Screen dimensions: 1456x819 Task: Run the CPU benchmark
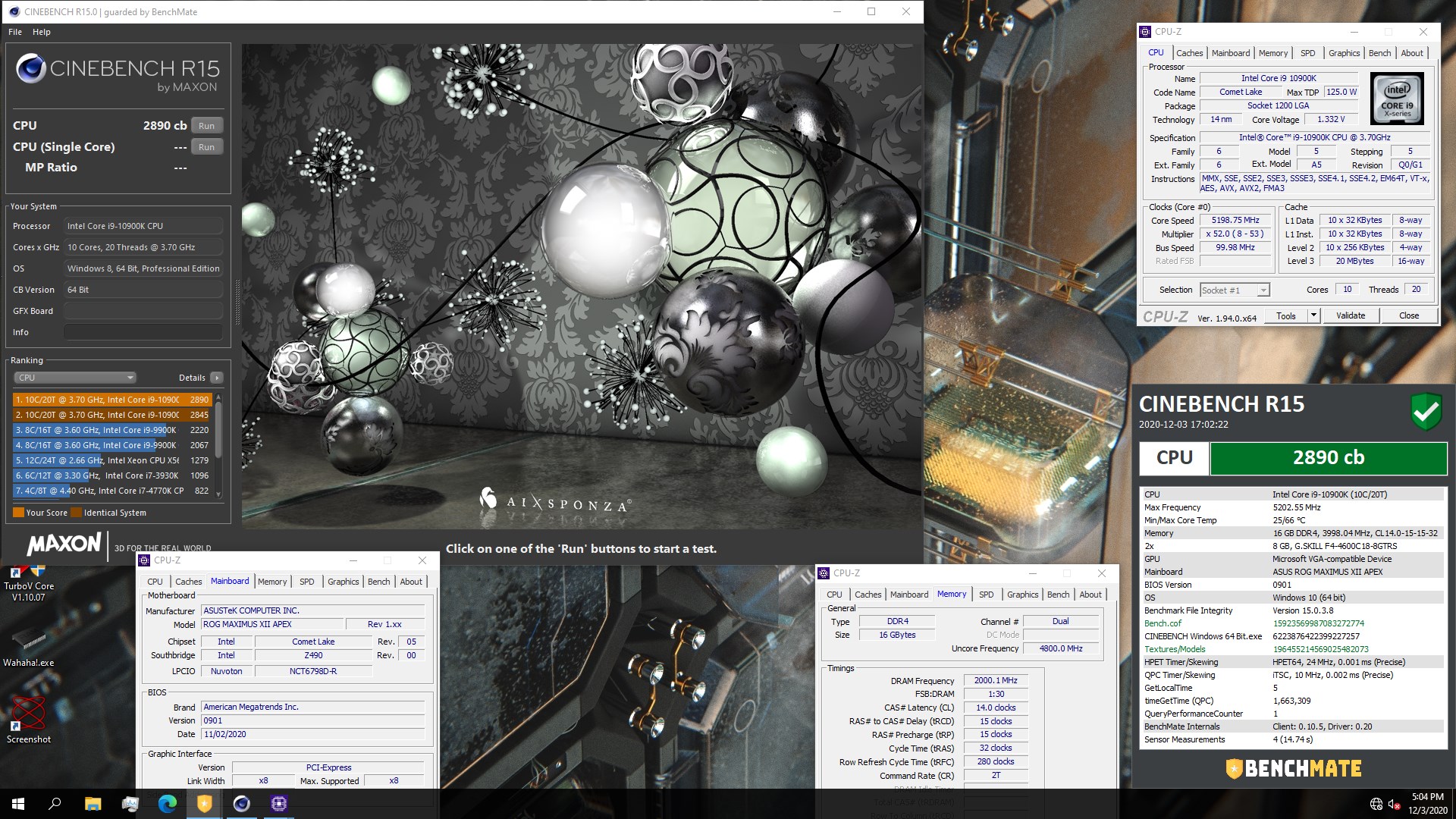tap(206, 126)
